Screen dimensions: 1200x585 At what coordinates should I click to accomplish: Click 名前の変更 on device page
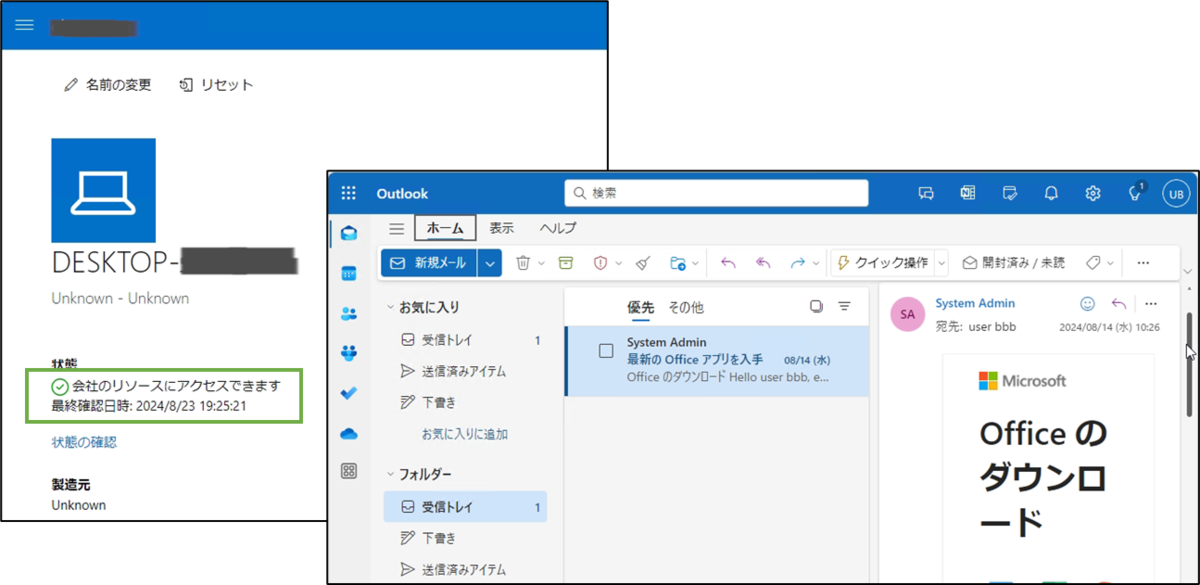coord(107,85)
